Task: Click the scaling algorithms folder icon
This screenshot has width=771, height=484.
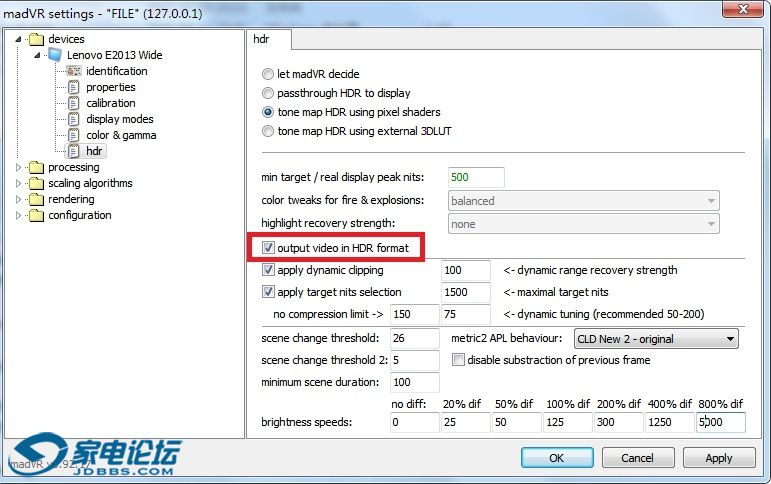Action: [37, 183]
